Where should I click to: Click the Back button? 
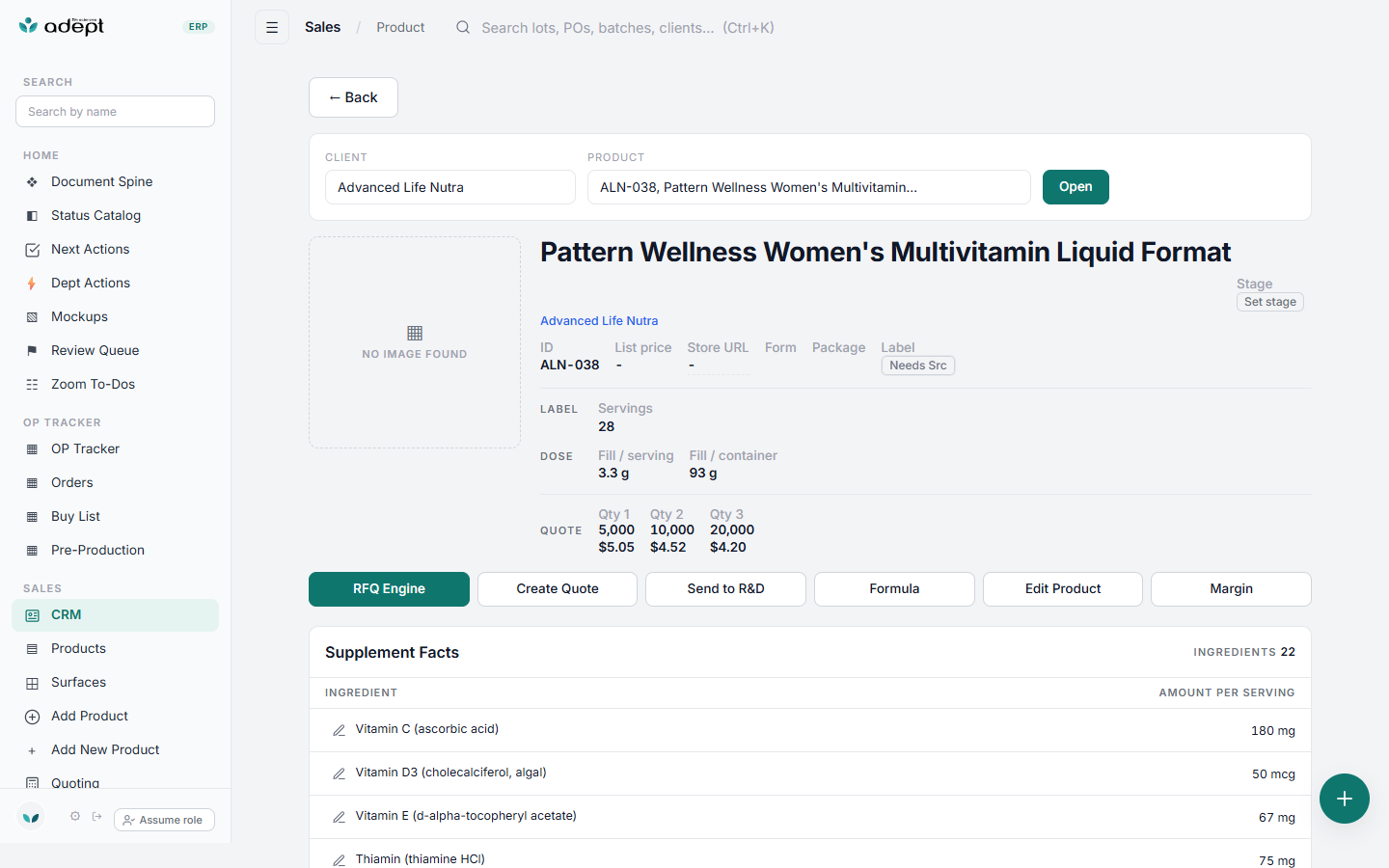[x=353, y=97]
